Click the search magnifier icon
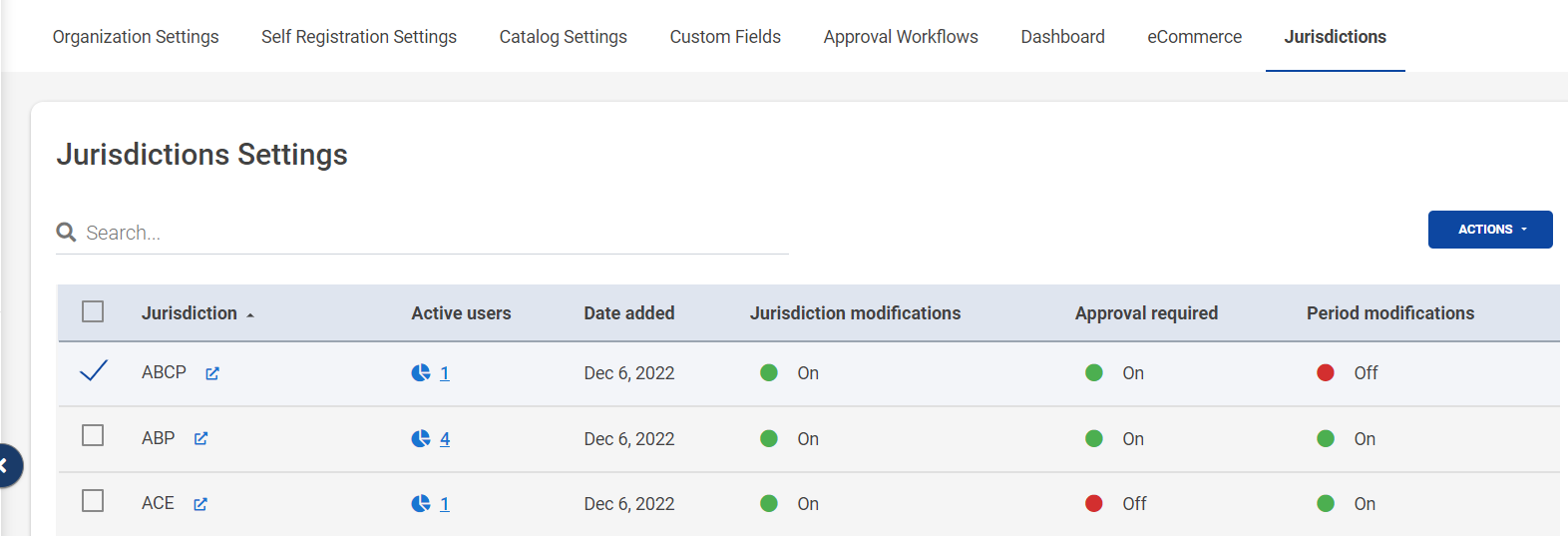 pos(67,233)
